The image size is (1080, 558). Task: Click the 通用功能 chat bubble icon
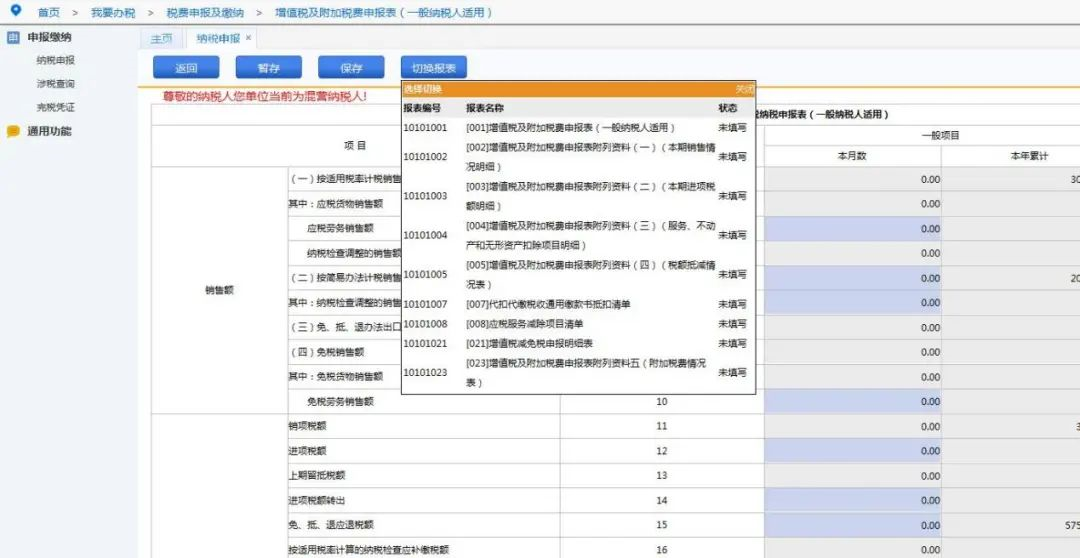coord(13,132)
